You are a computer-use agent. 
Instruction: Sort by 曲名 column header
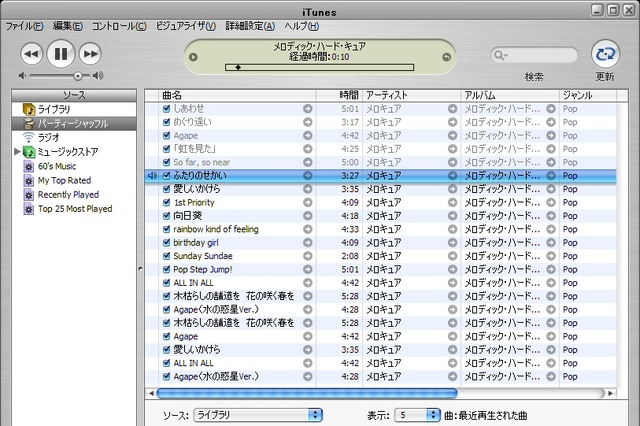[237, 95]
